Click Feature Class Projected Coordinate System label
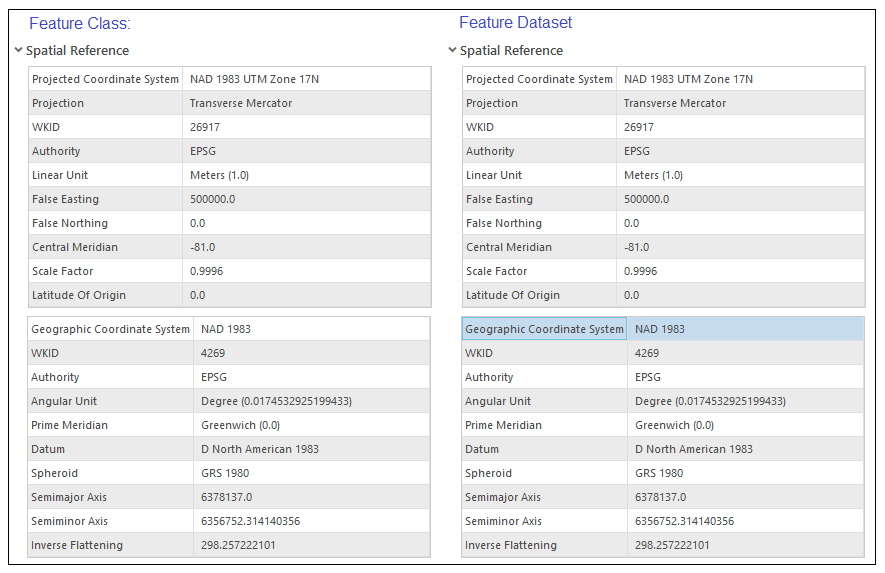 pyautogui.click(x=106, y=79)
